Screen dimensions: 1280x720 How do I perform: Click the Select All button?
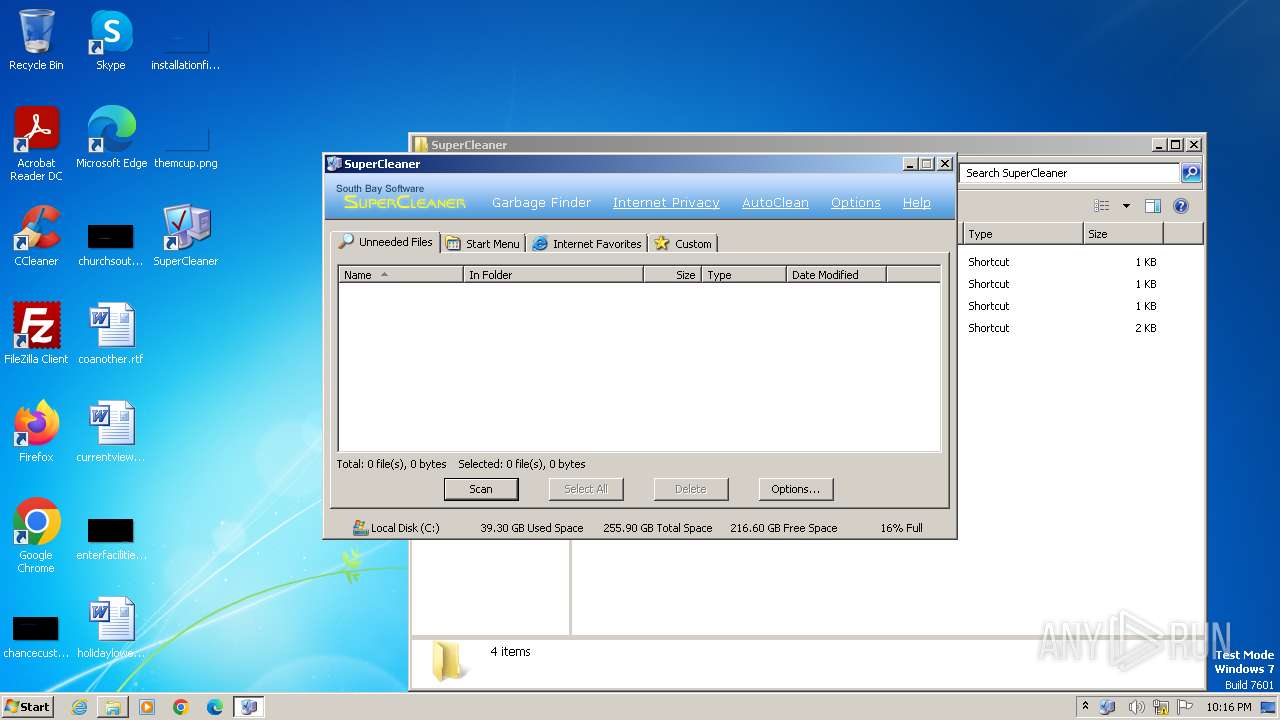click(x=586, y=489)
